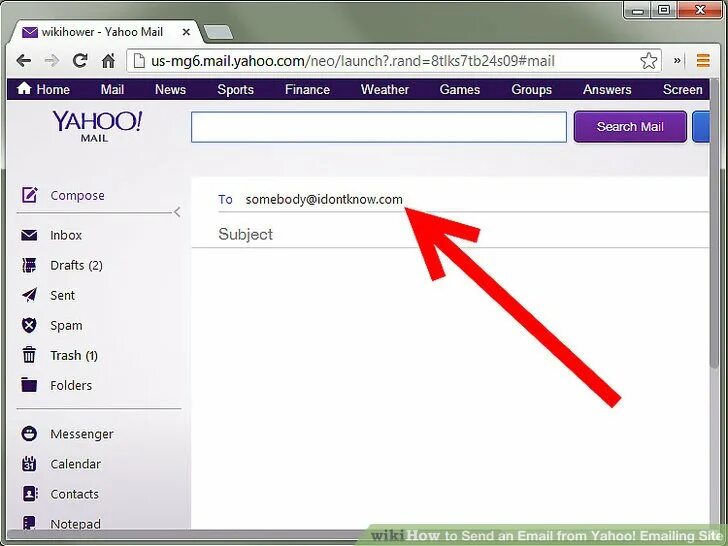Click the To recipient field
Screen dimensions: 728x546
[463, 199]
